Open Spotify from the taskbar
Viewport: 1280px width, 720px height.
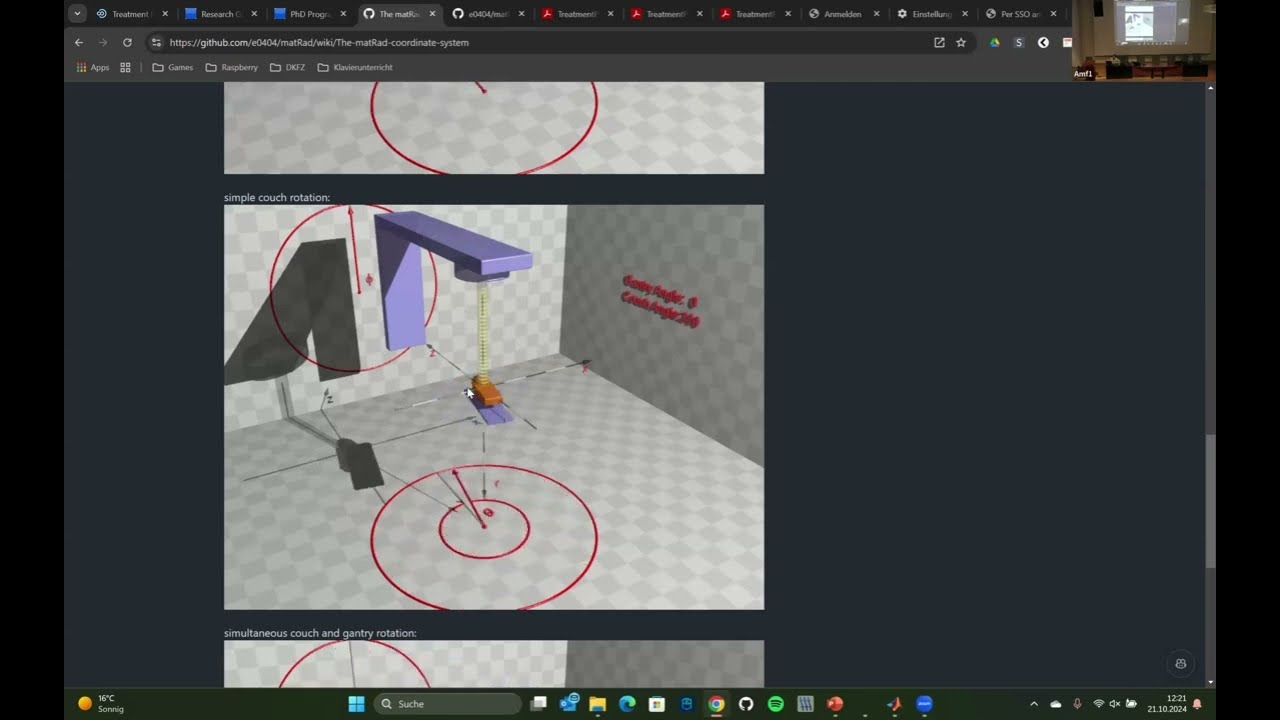(x=776, y=704)
